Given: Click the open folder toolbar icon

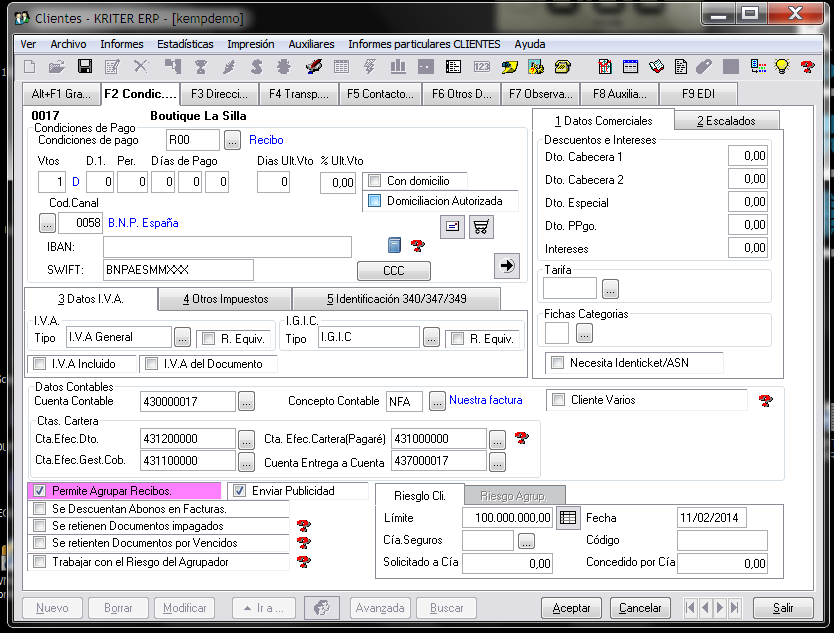Looking at the screenshot, I should (x=57, y=66).
